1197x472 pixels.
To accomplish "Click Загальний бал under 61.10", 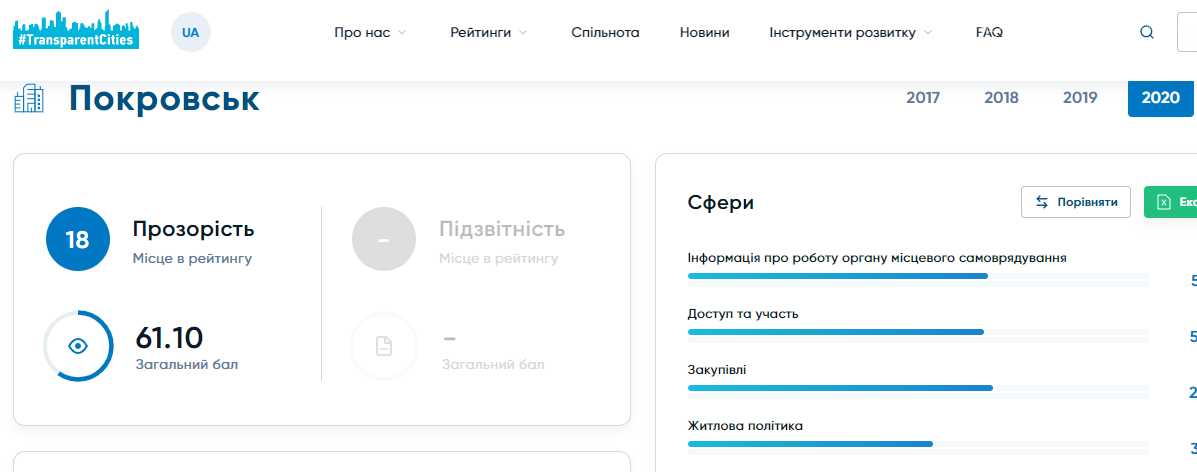I will (x=187, y=365).
